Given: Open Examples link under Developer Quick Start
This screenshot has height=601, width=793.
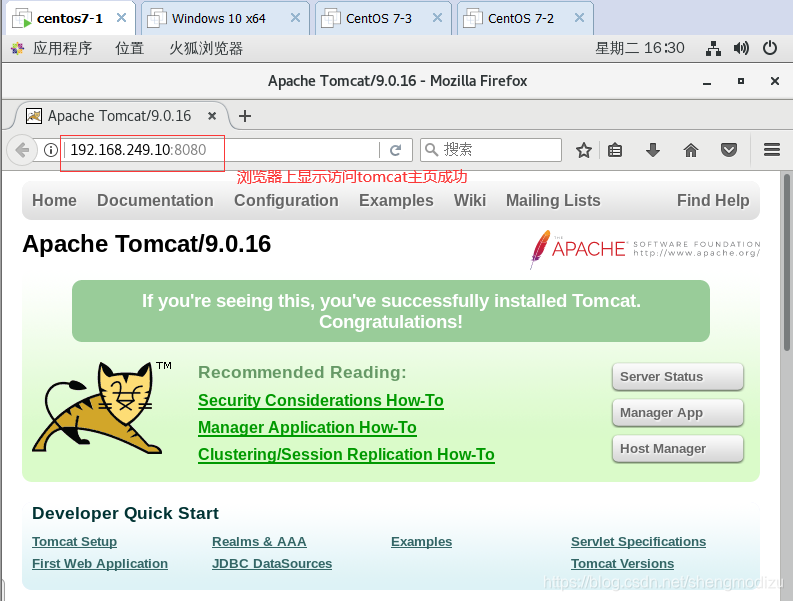Looking at the screenshot, I should (421, 542).
